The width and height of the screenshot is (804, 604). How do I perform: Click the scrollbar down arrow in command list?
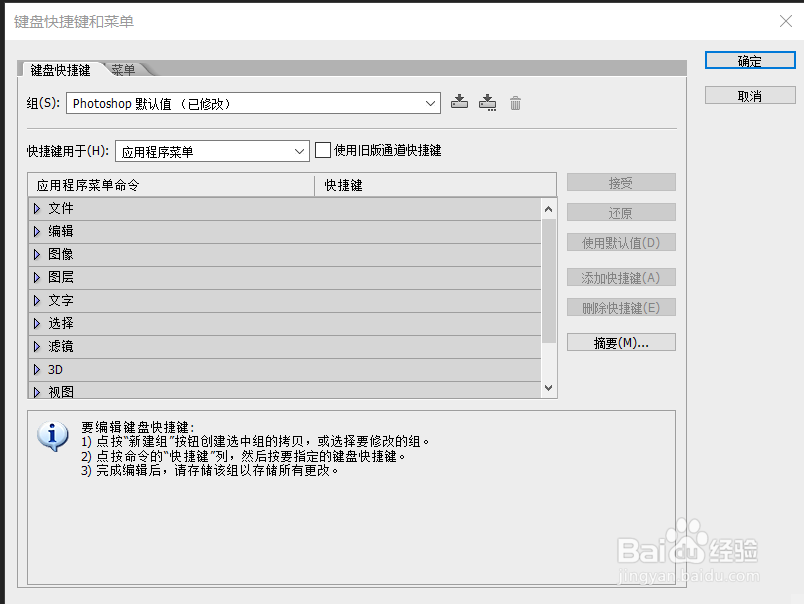tap(547, 387)
